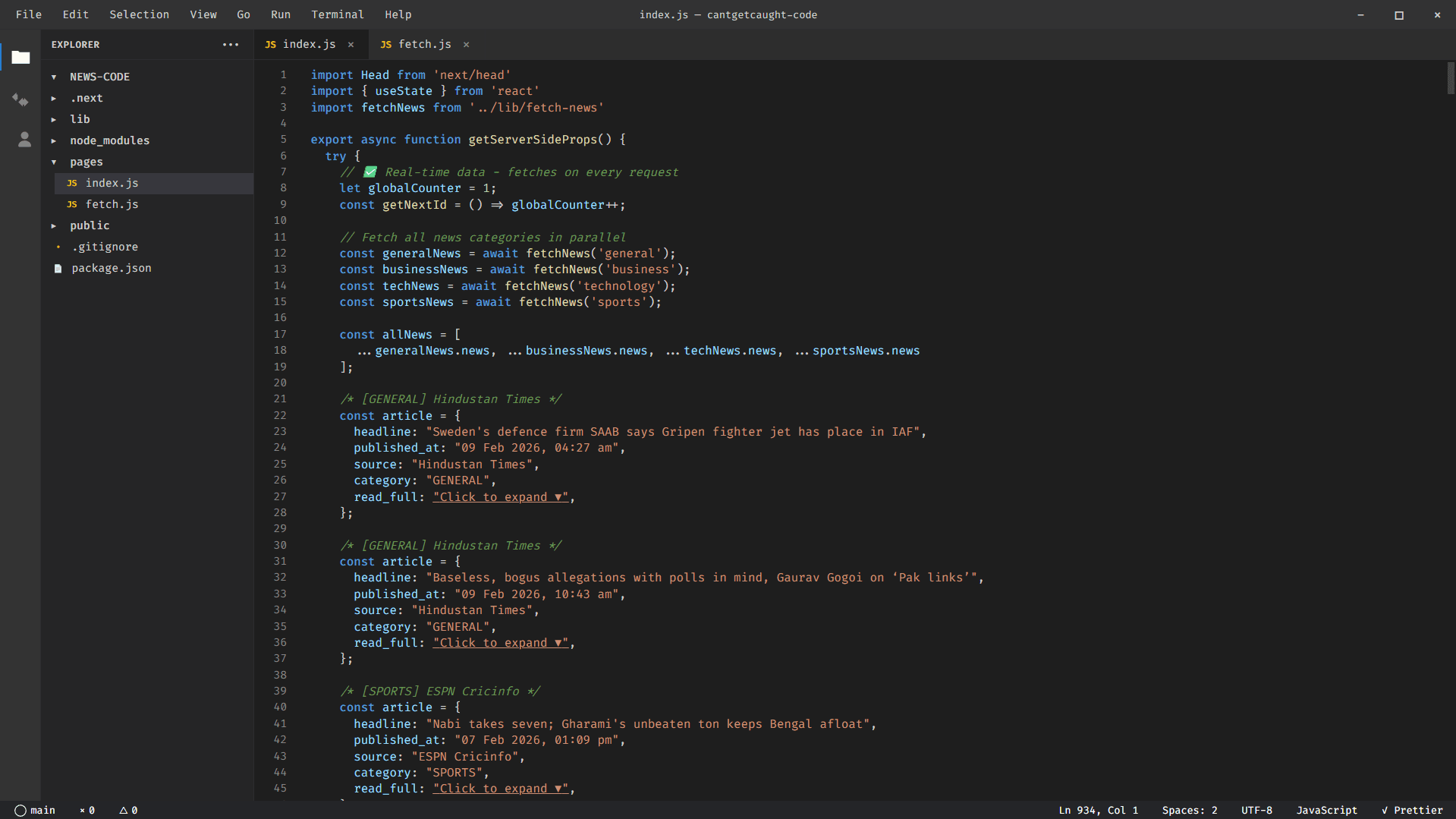1456x819 pixels.
Task: Click the warnings triangle indicator
Action: pyautogui.click(x=127, y=810)
